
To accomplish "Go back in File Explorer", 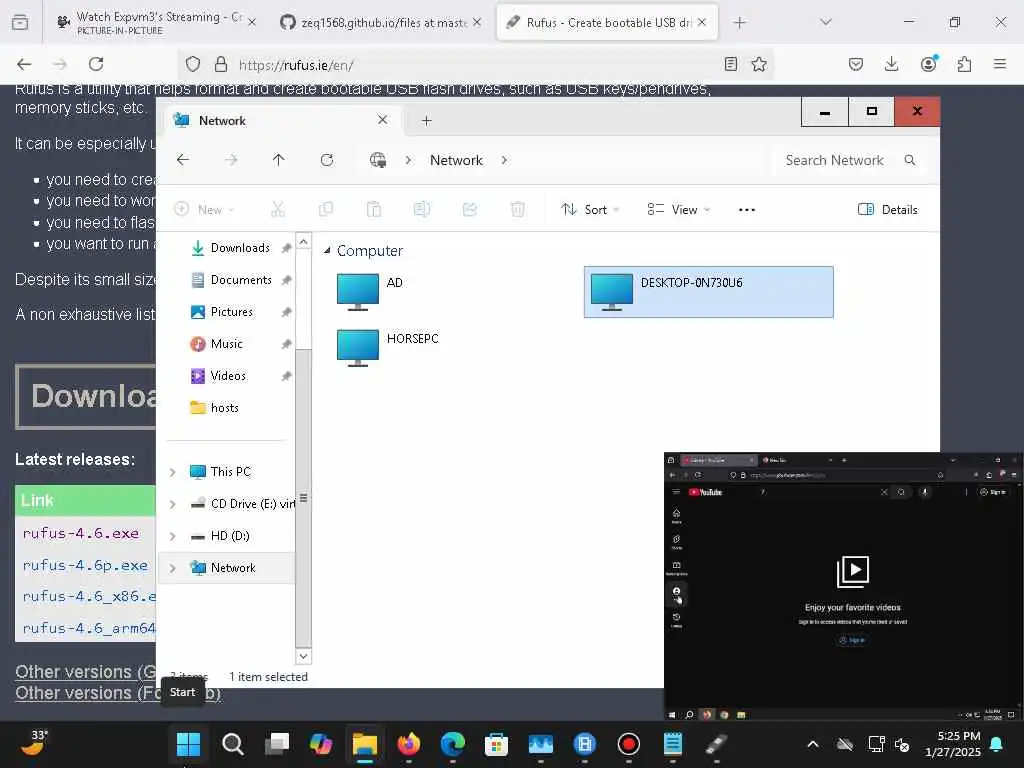I will pos(183,160).
